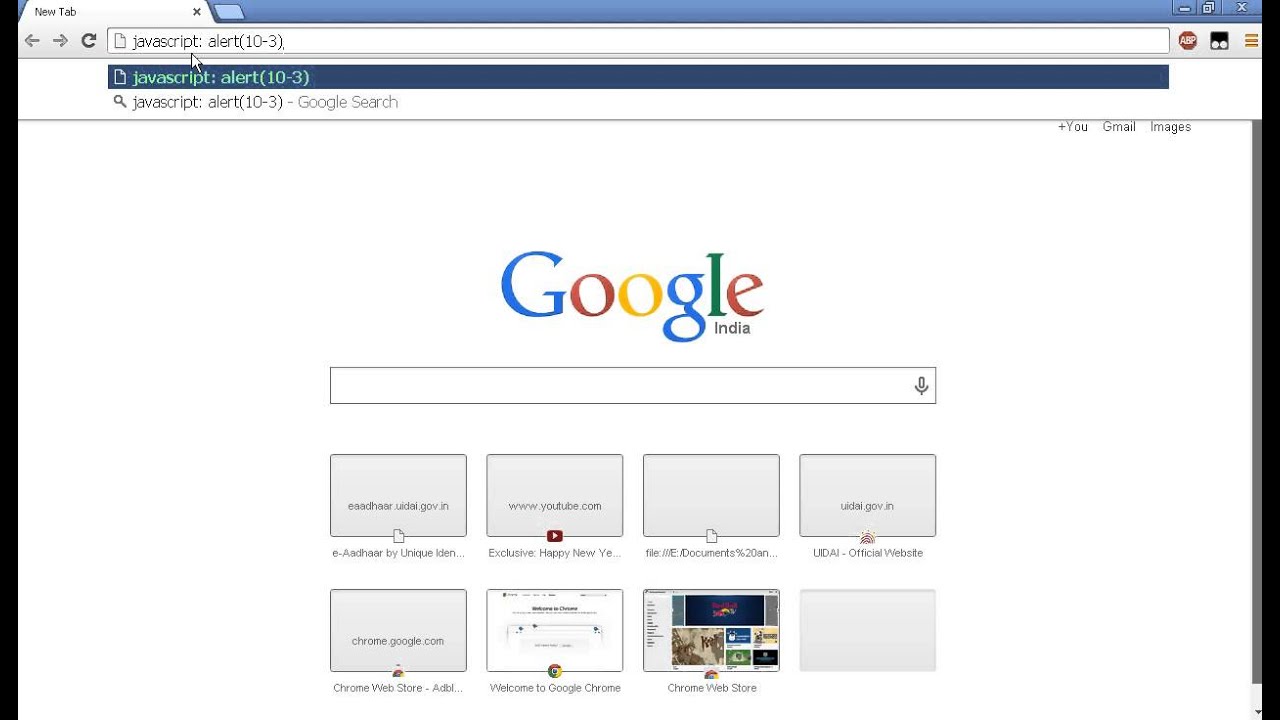The image size is (1280, 720).
Task: Click the Google search box
Action: click(633, 385)
